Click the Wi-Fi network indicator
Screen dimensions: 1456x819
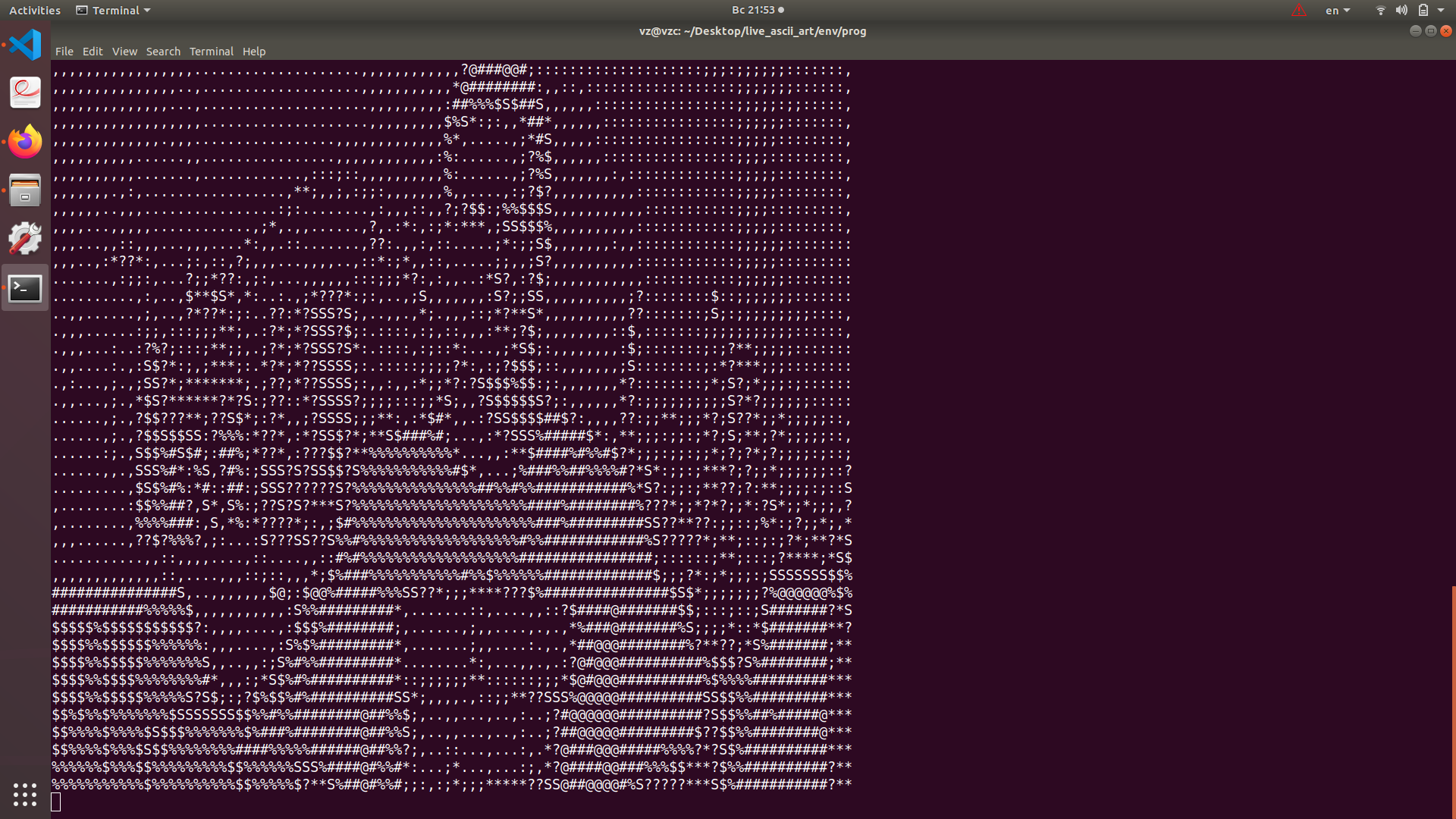[x=1380, y=11]
